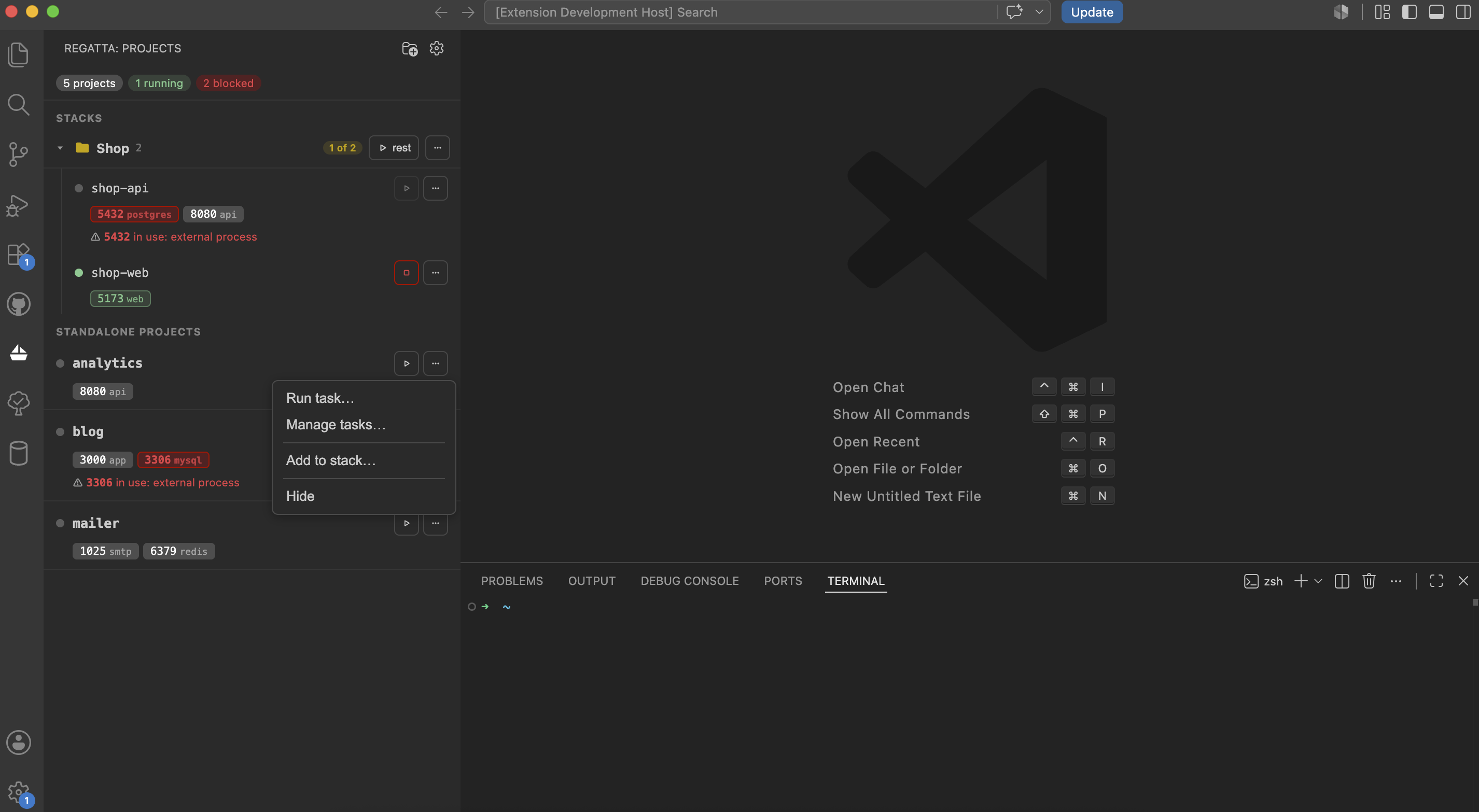Select the Terminal tab
1479x812 pixels.
[x=856, y=581]
